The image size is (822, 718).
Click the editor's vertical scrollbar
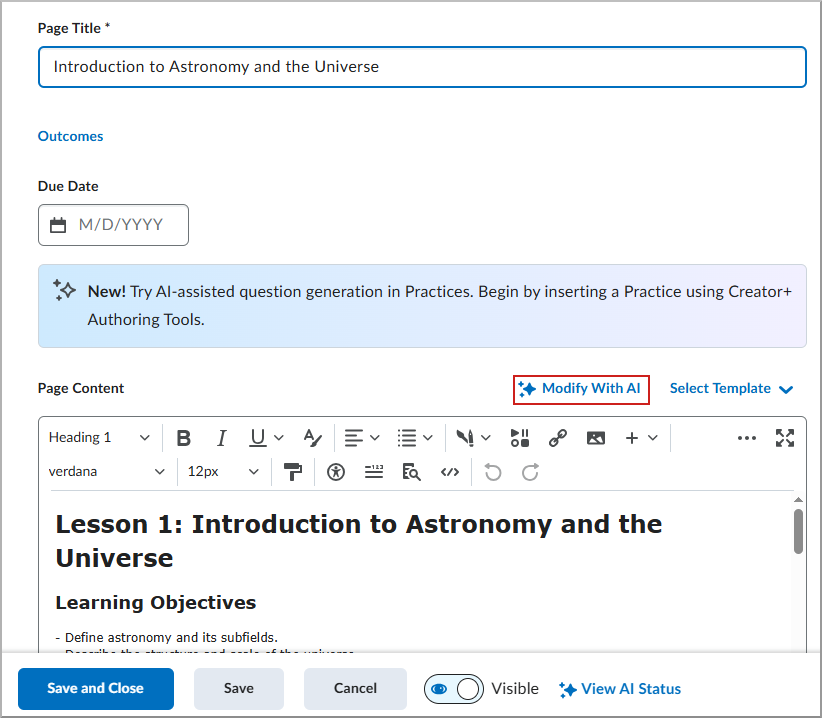[798, 530]
